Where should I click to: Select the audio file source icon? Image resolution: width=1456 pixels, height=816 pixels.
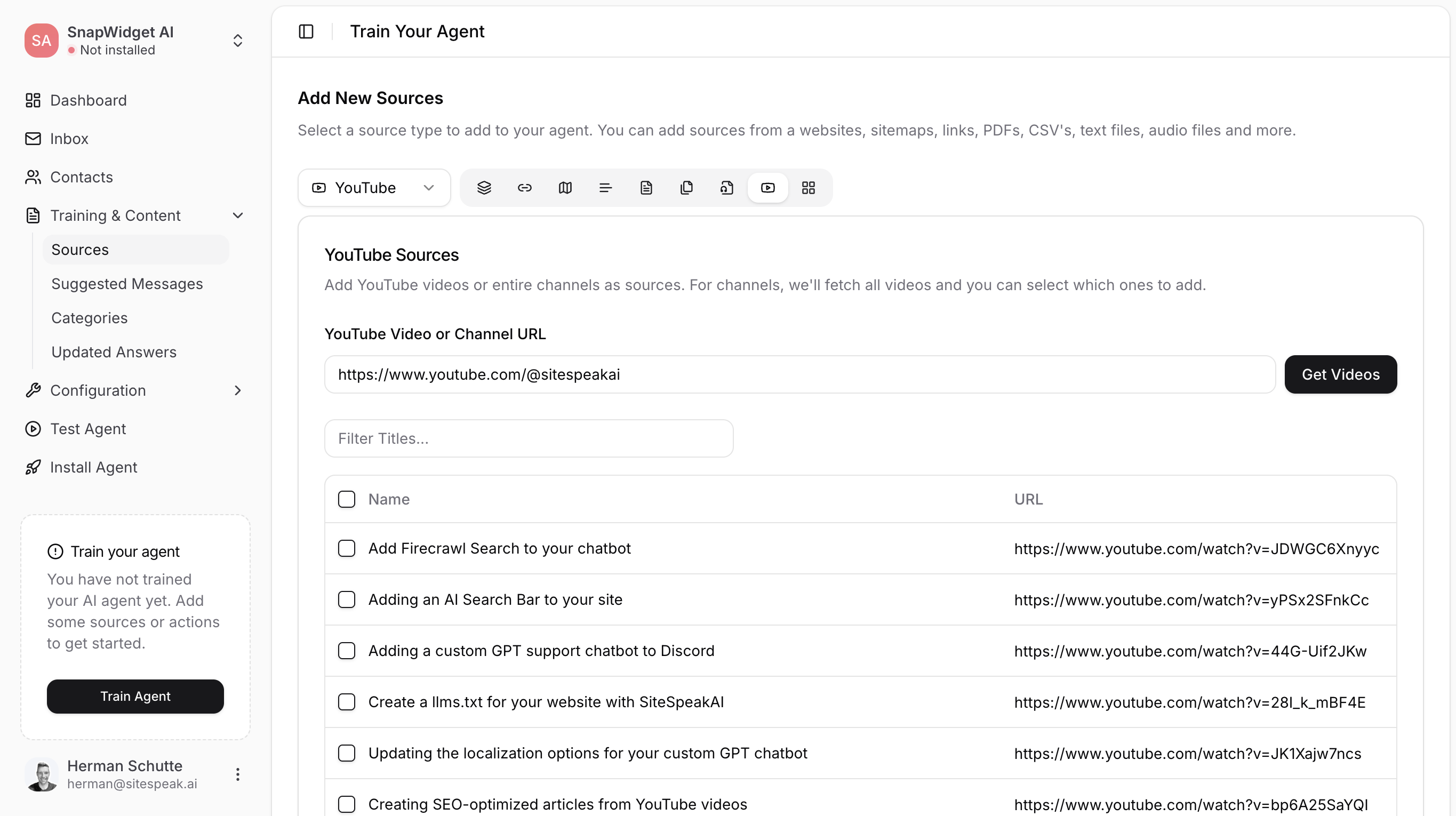(x=727, y=188)
